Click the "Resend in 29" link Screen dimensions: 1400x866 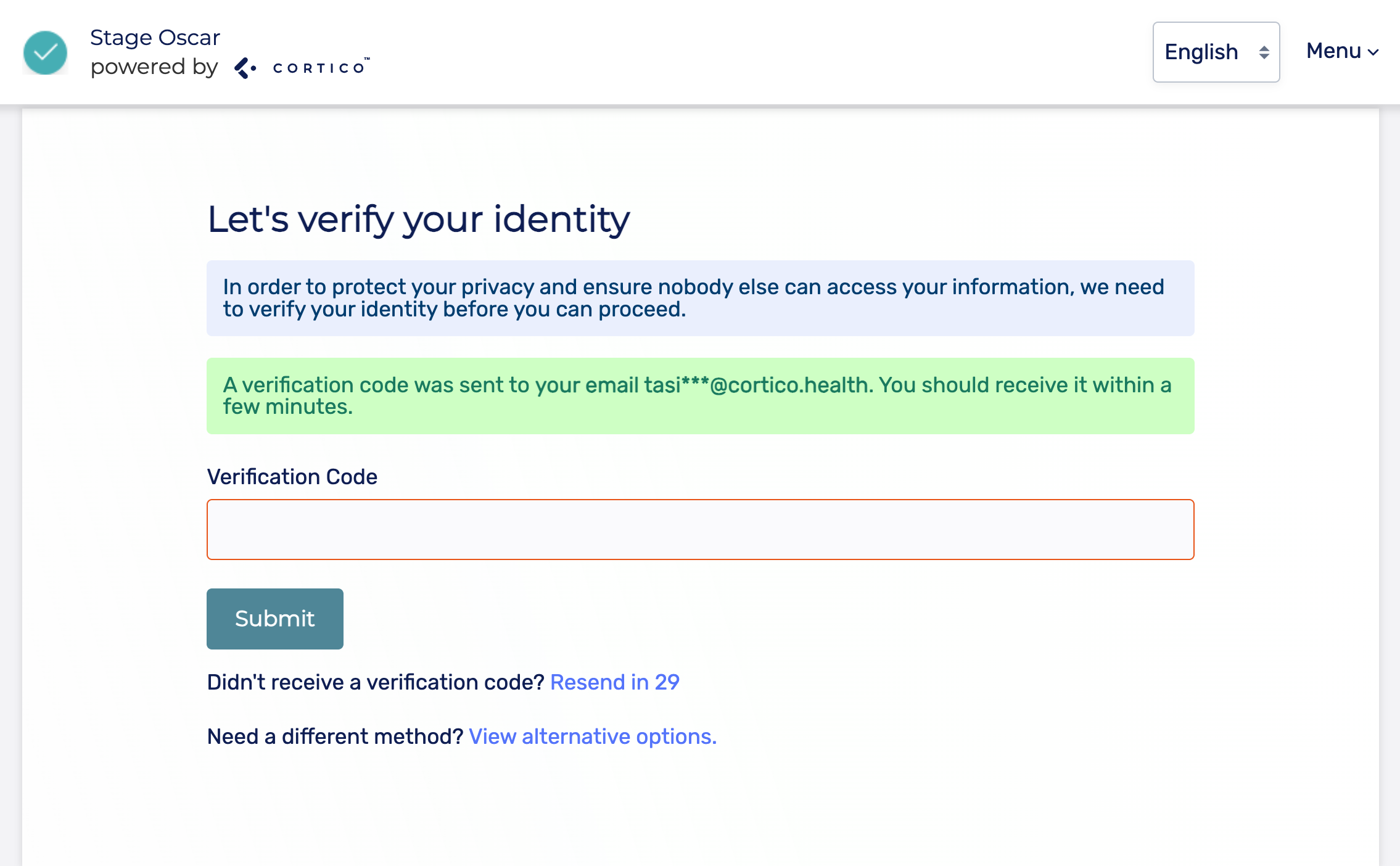pyautogui.click(x=614, y=682)
